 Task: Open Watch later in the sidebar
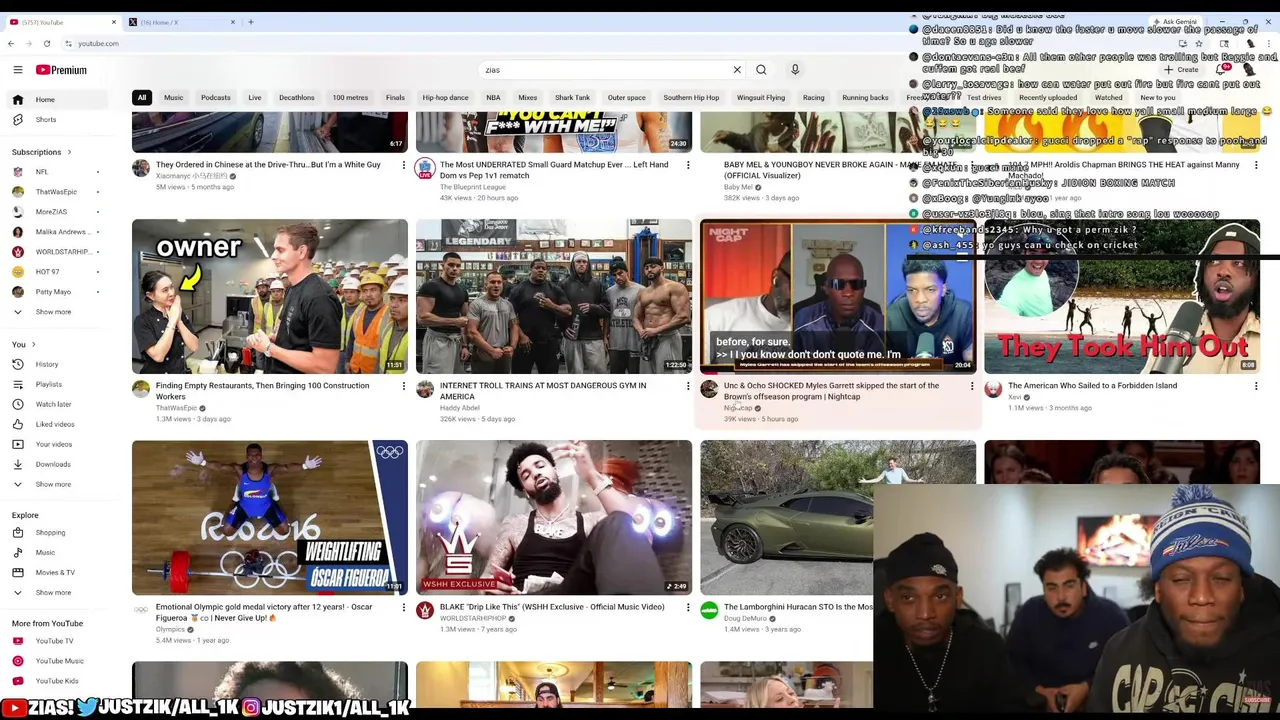tap(58, 404)
